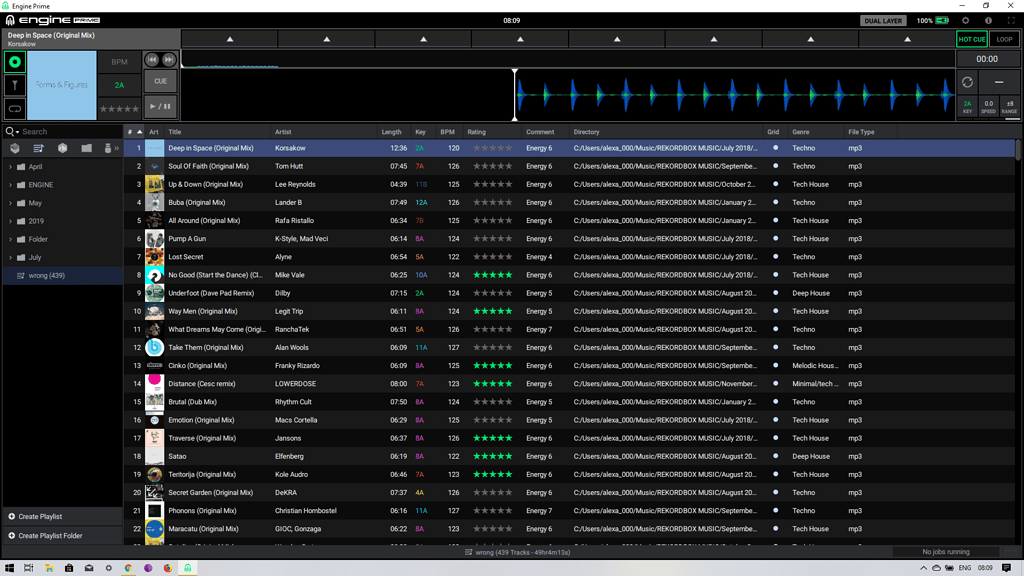Click the drives/devices icon in the sidebar

point(108,148)
